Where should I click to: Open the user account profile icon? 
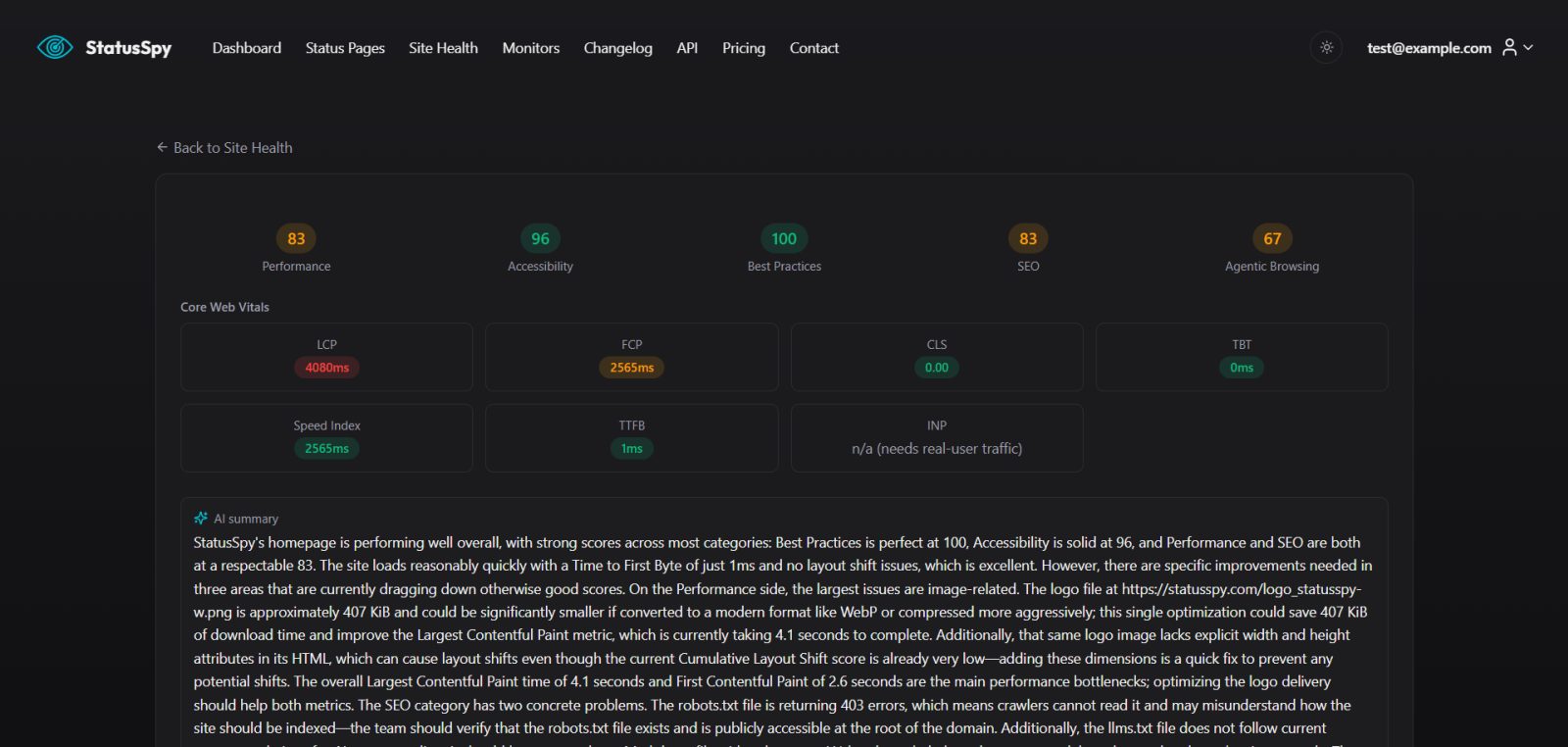(1509, 47)
